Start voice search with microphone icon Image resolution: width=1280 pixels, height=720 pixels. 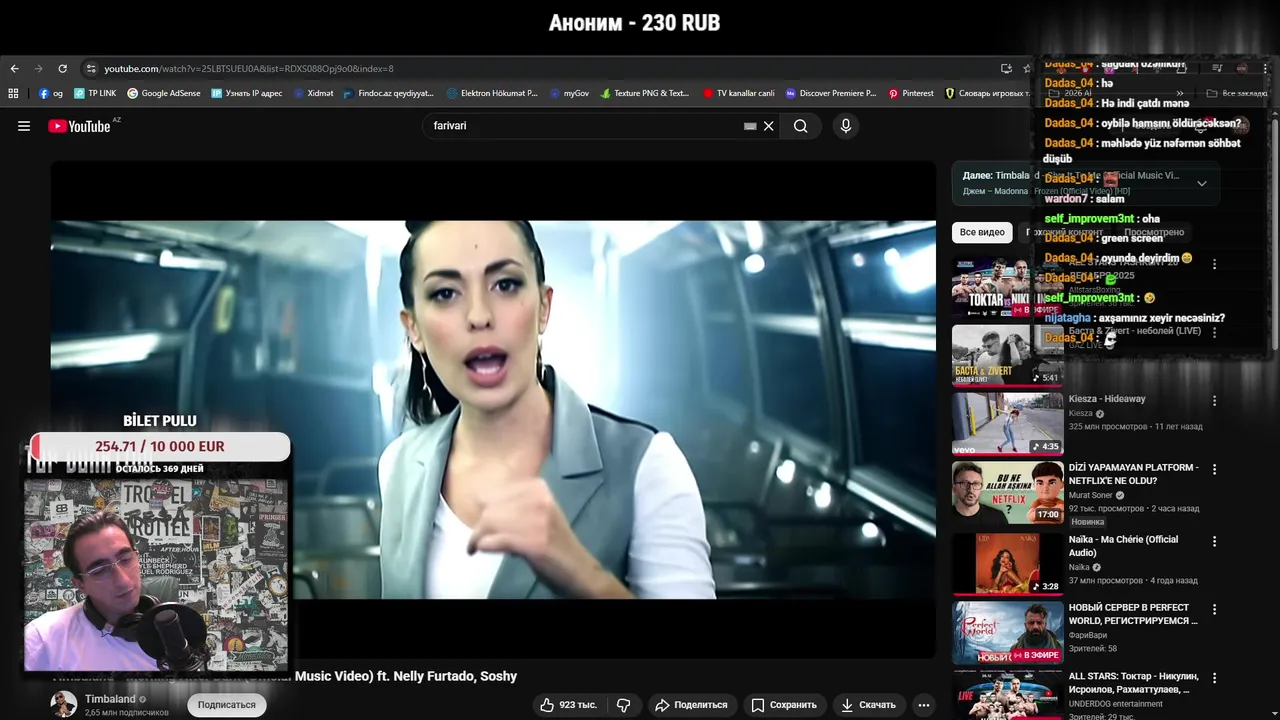(846, 126)
